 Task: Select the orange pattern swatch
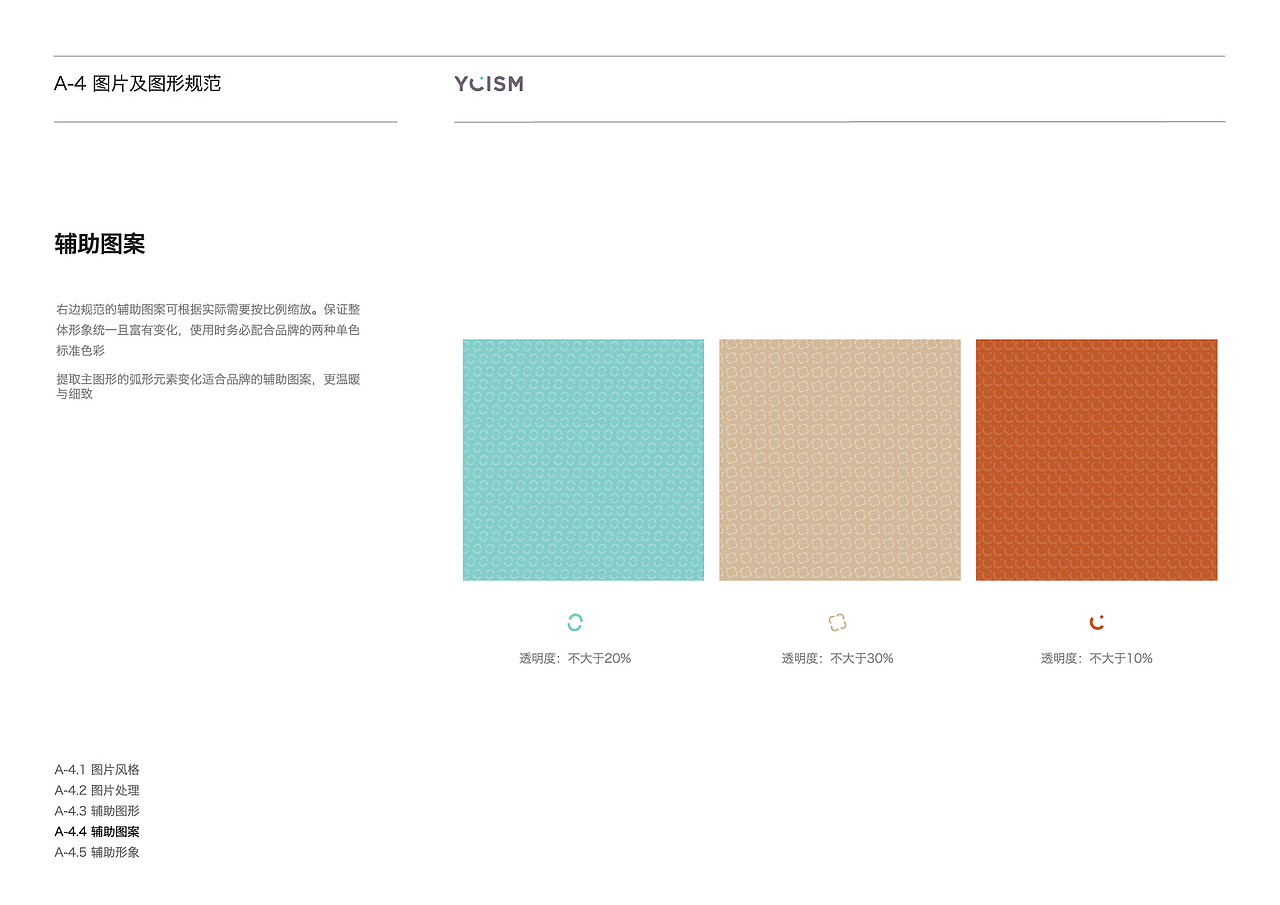(1097, 460)
